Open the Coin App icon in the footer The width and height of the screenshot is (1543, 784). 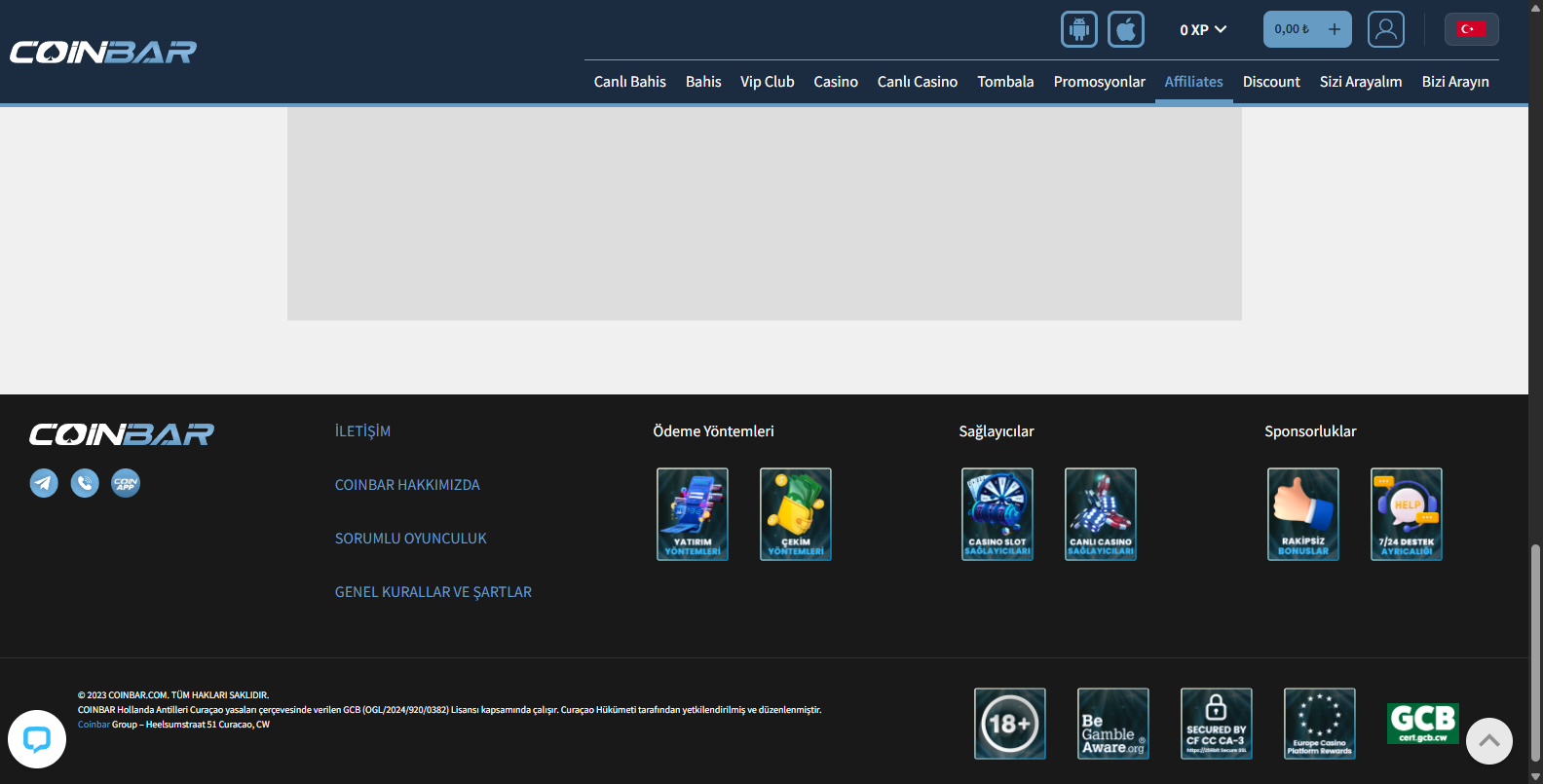click(126, 483)
